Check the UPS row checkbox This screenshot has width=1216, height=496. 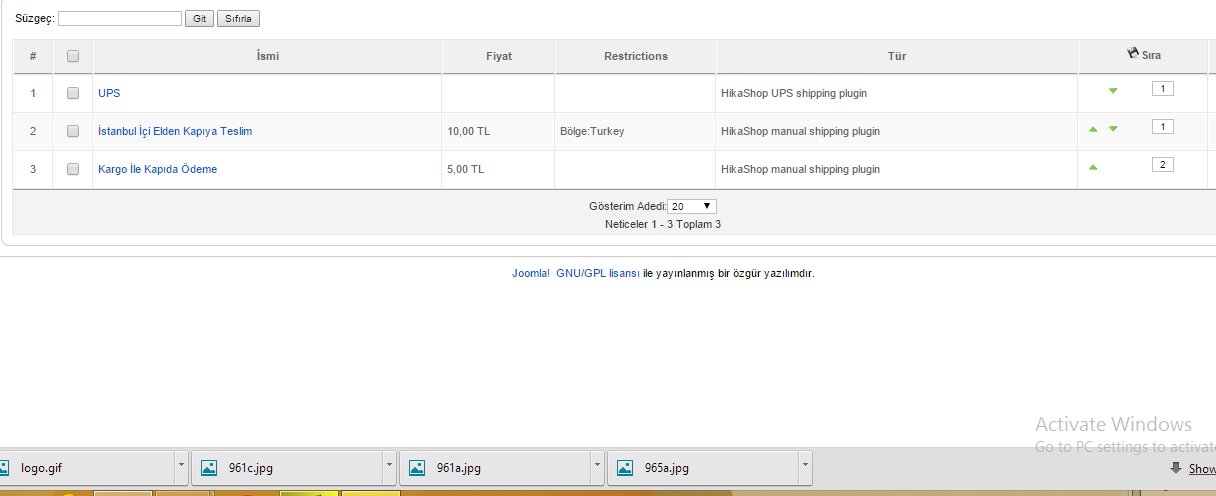pos(73,93)
